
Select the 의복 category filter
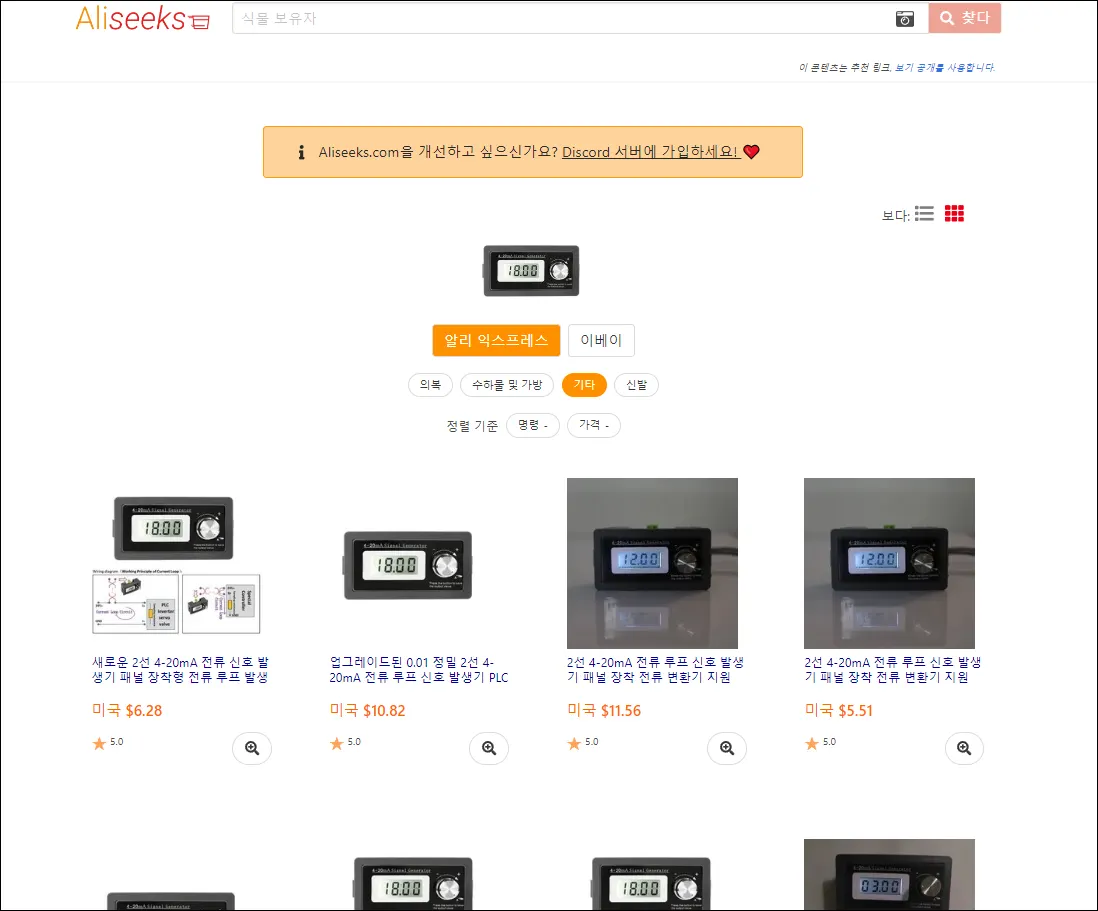point(430,385)
